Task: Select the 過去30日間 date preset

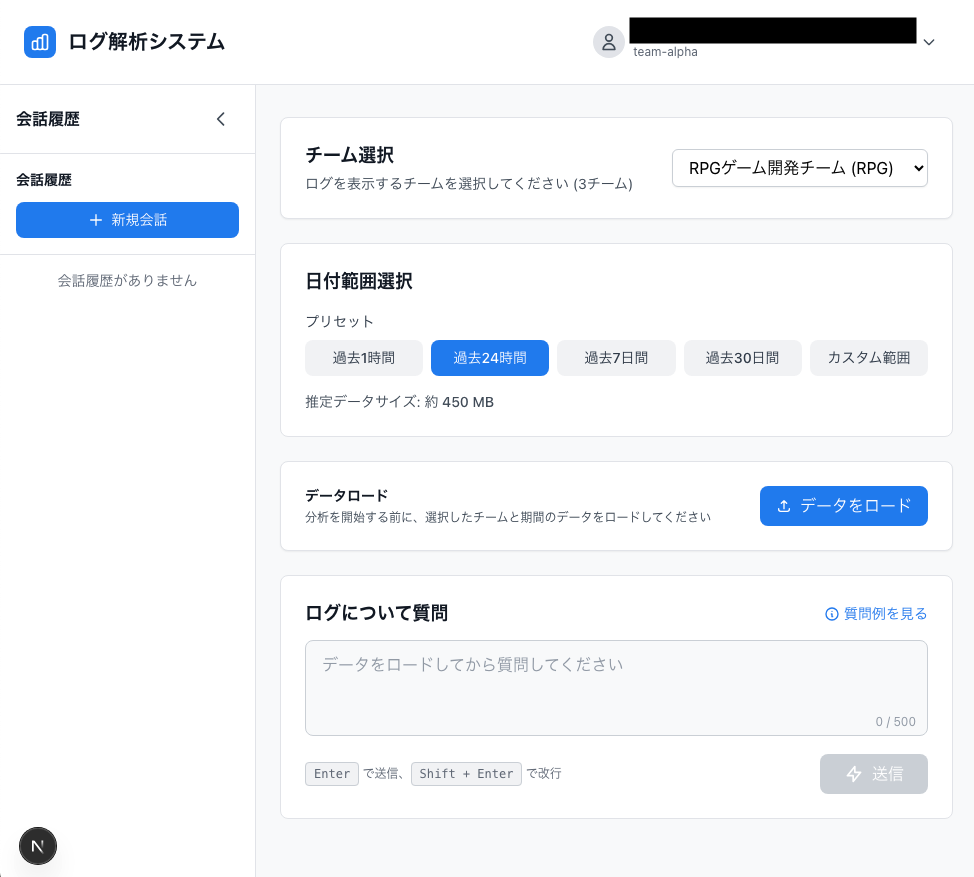Action: pos(742,357)
